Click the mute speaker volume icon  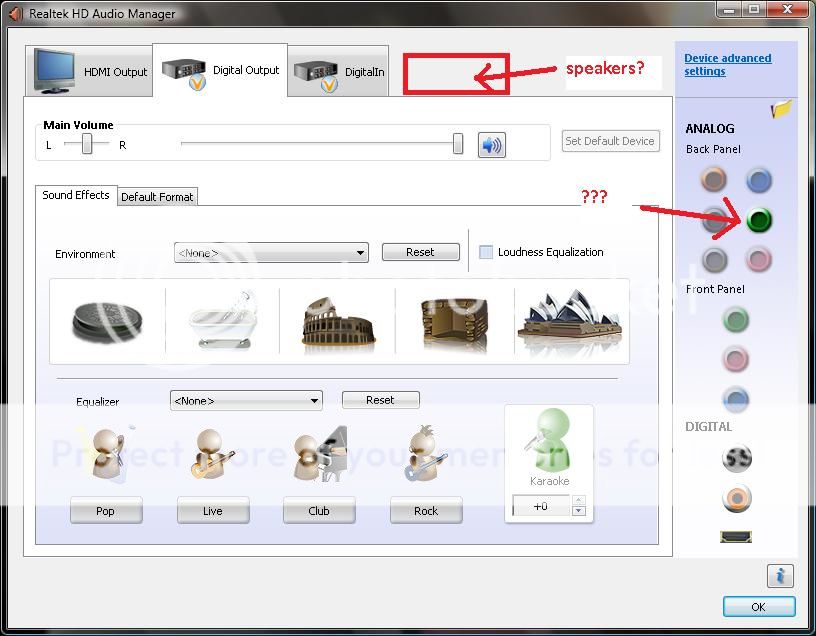coord(491,145)
